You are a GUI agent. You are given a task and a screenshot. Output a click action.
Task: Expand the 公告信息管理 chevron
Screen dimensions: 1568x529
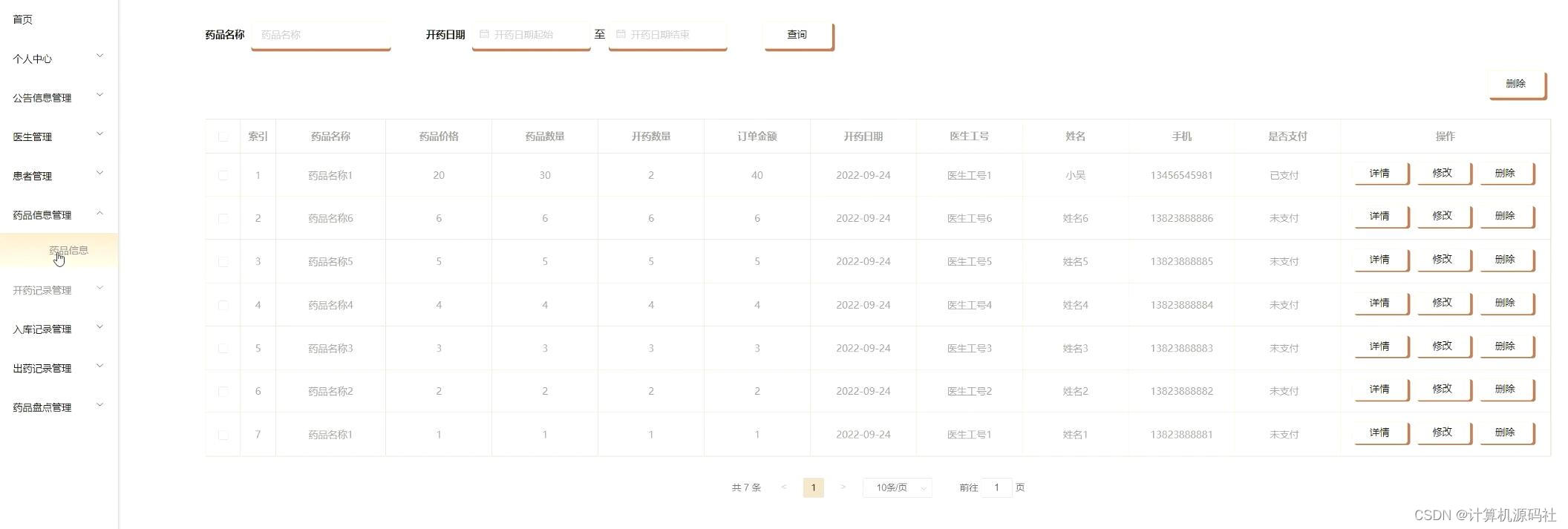point(100,95)
